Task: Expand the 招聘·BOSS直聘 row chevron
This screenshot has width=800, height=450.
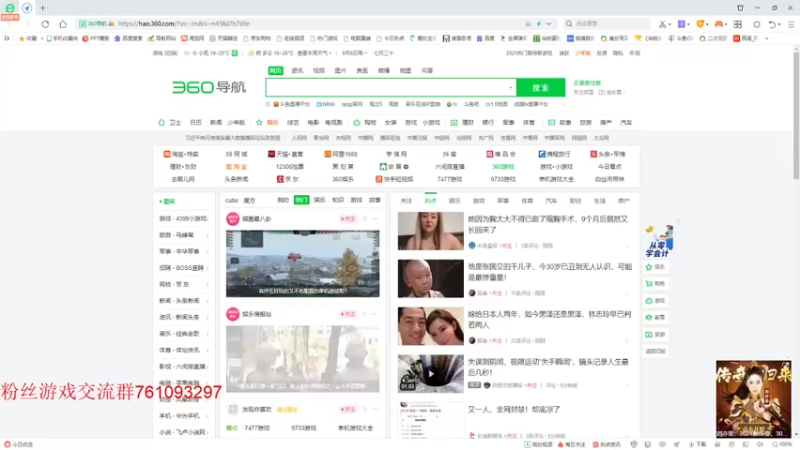Action: pos(207,268)
